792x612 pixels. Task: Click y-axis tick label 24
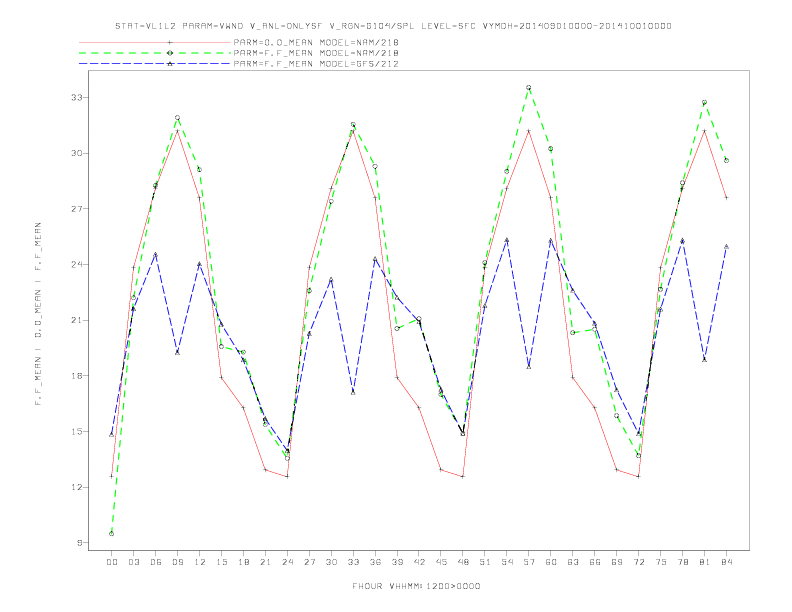(x=76, y=265)
